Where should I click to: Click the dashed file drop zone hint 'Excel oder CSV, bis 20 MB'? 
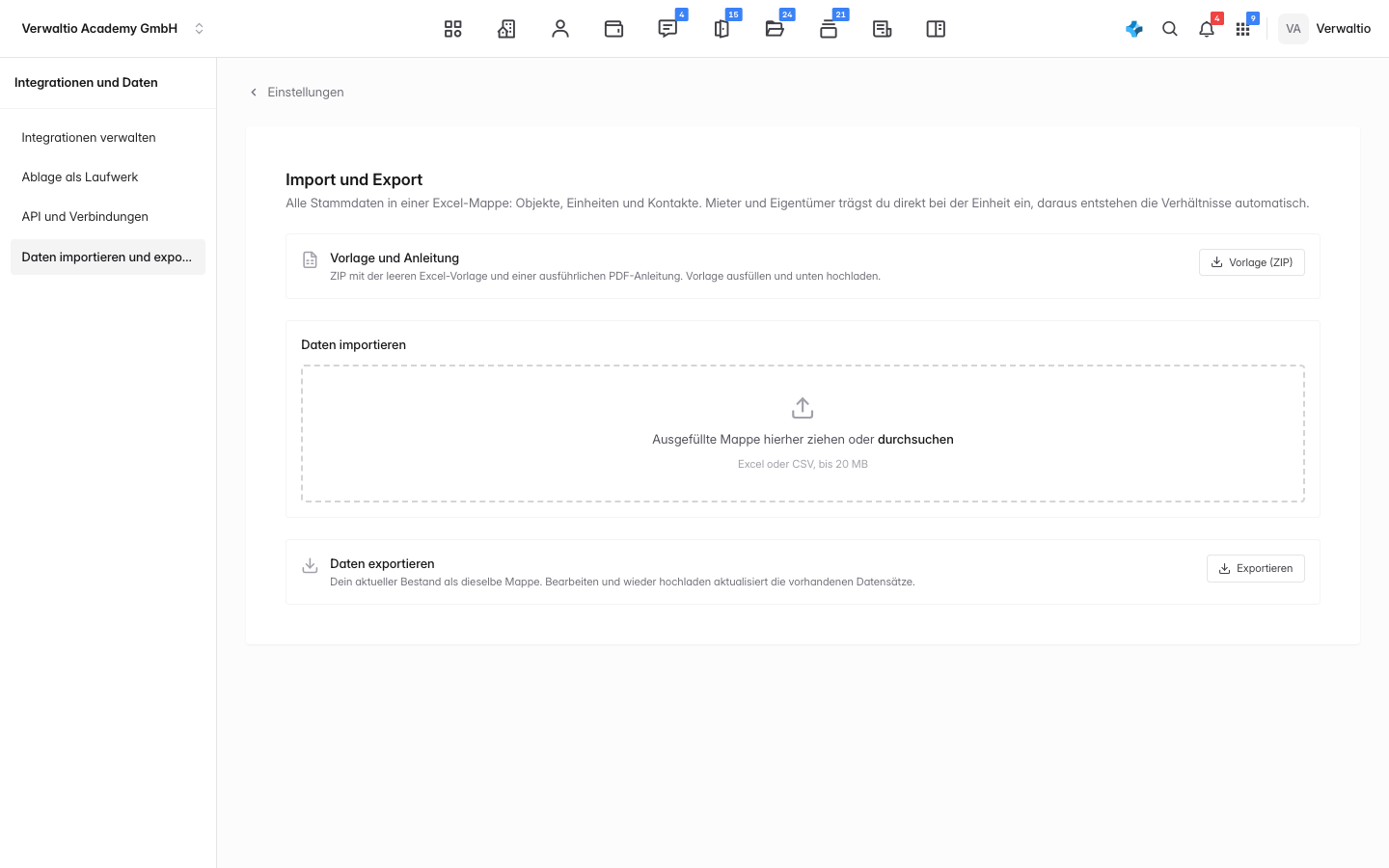[803, 464]
